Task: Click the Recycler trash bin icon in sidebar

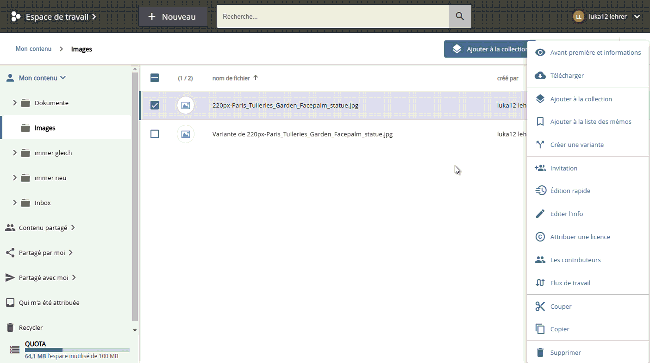Action: tap(10, 327)
